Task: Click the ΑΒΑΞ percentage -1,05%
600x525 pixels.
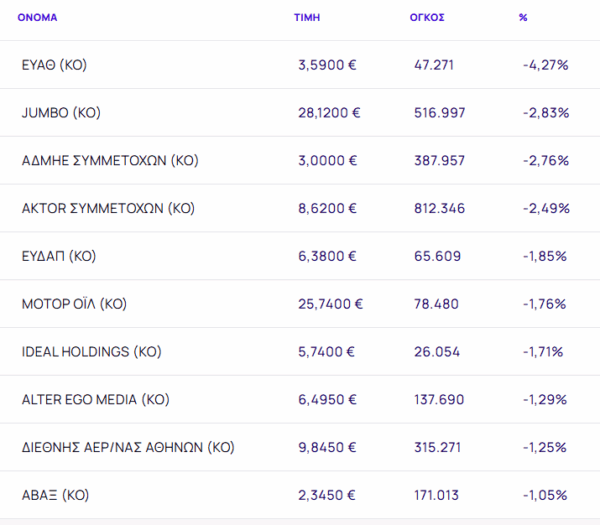Action: click(545, 495)
